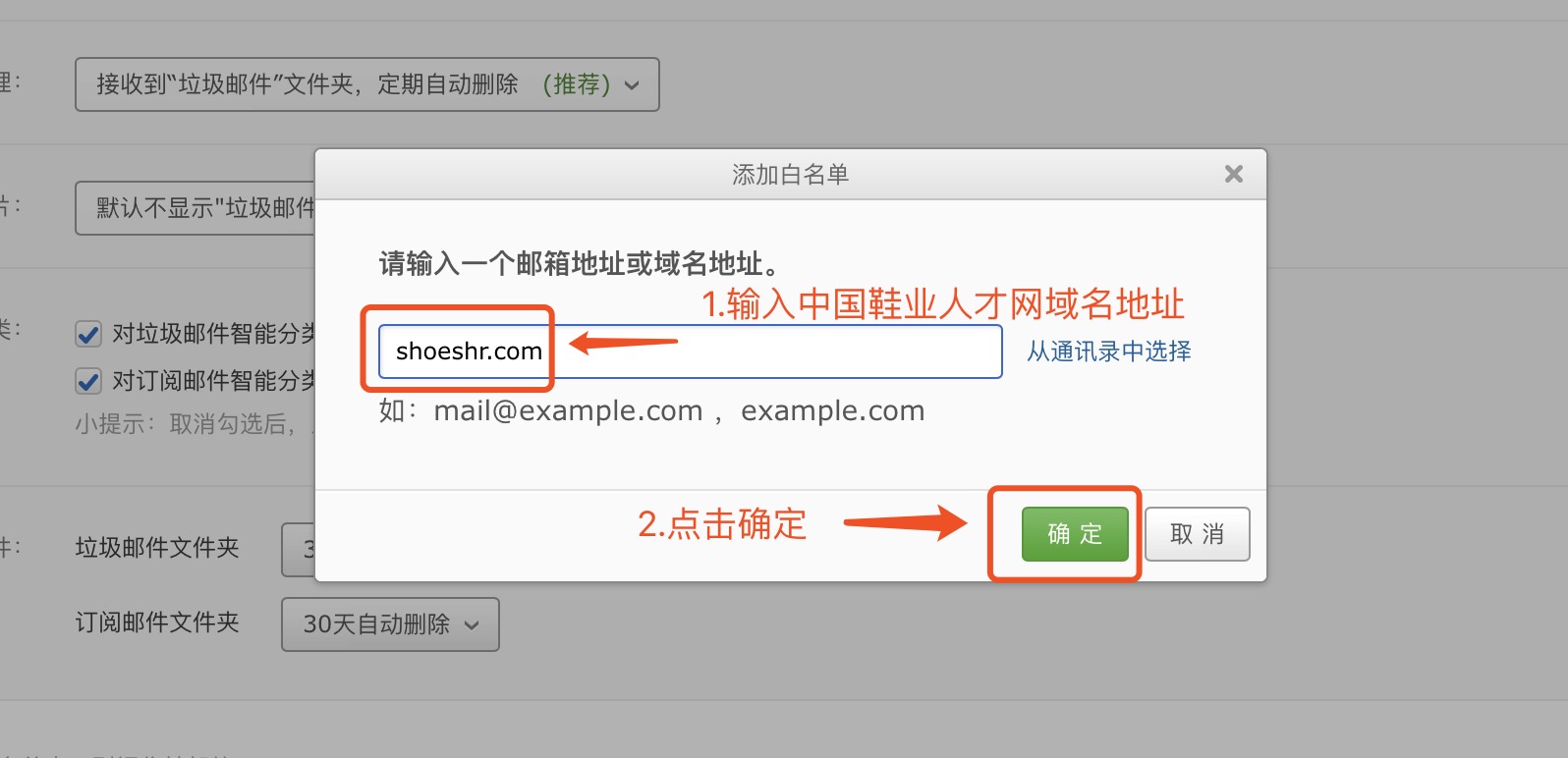
Task: Toggle 对订阅邮件智能分类 checkbox
Action: [x=88, y=381]
